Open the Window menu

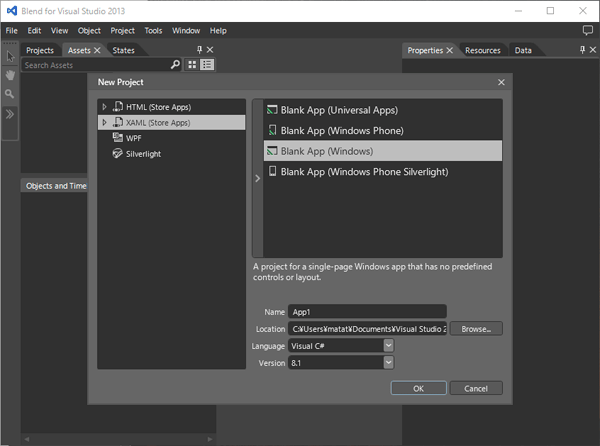pyautogui.click(x=186, y=31)
